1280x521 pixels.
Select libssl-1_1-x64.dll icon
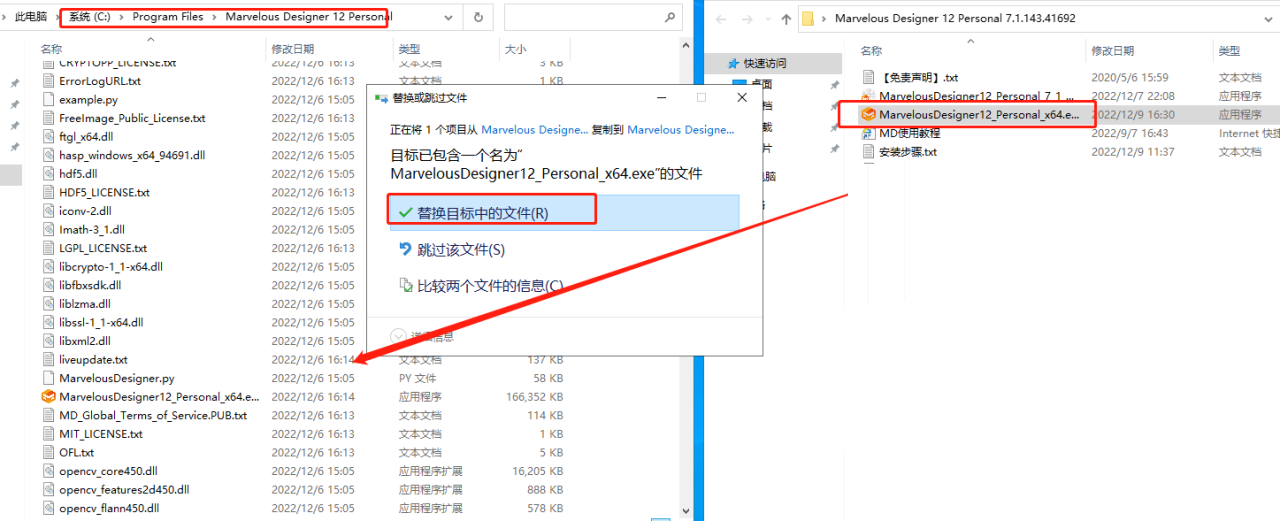click(49, 322)
